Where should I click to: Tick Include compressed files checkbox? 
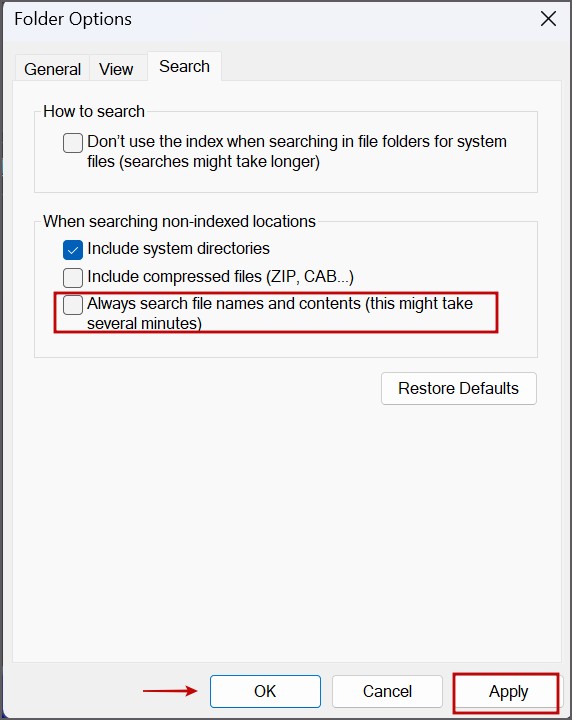coord(73,277)
